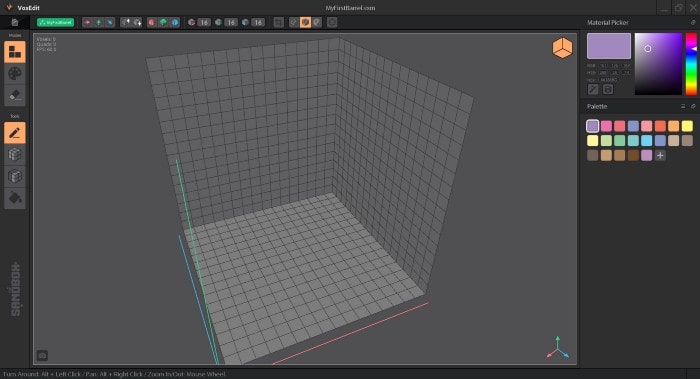Edit the first volume size field showing 16
Viewport: 700px width, 379px height.
(x=204, y=22)
